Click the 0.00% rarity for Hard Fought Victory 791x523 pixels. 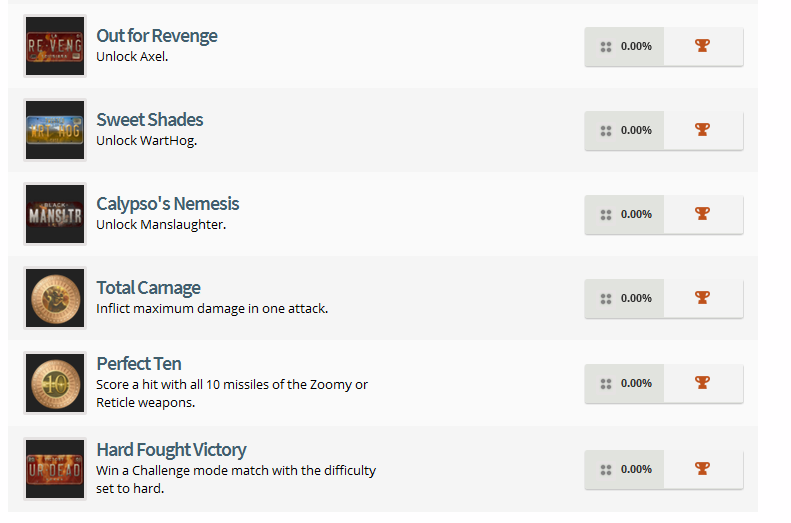pos(636,469)
